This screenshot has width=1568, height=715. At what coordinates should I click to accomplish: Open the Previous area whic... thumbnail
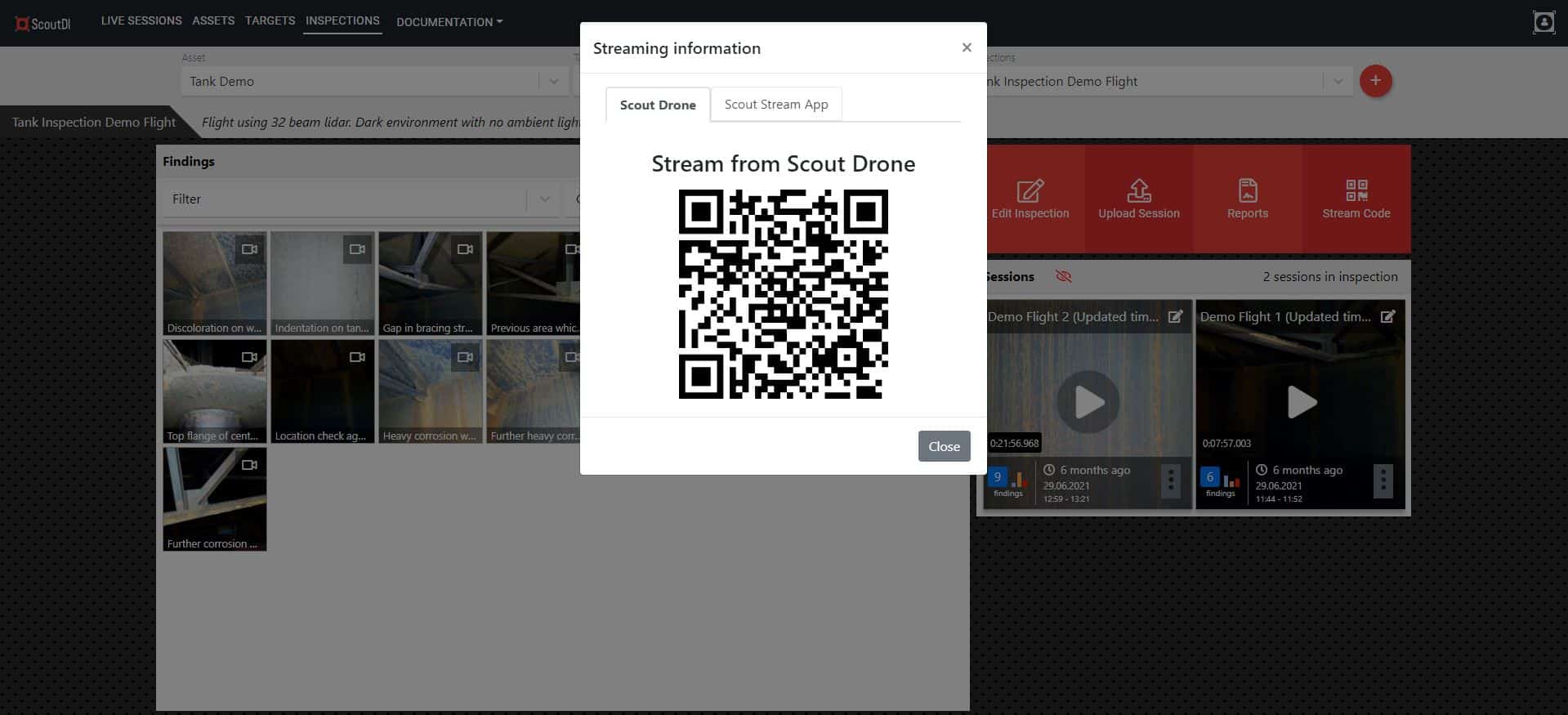(x=534, y=284)
